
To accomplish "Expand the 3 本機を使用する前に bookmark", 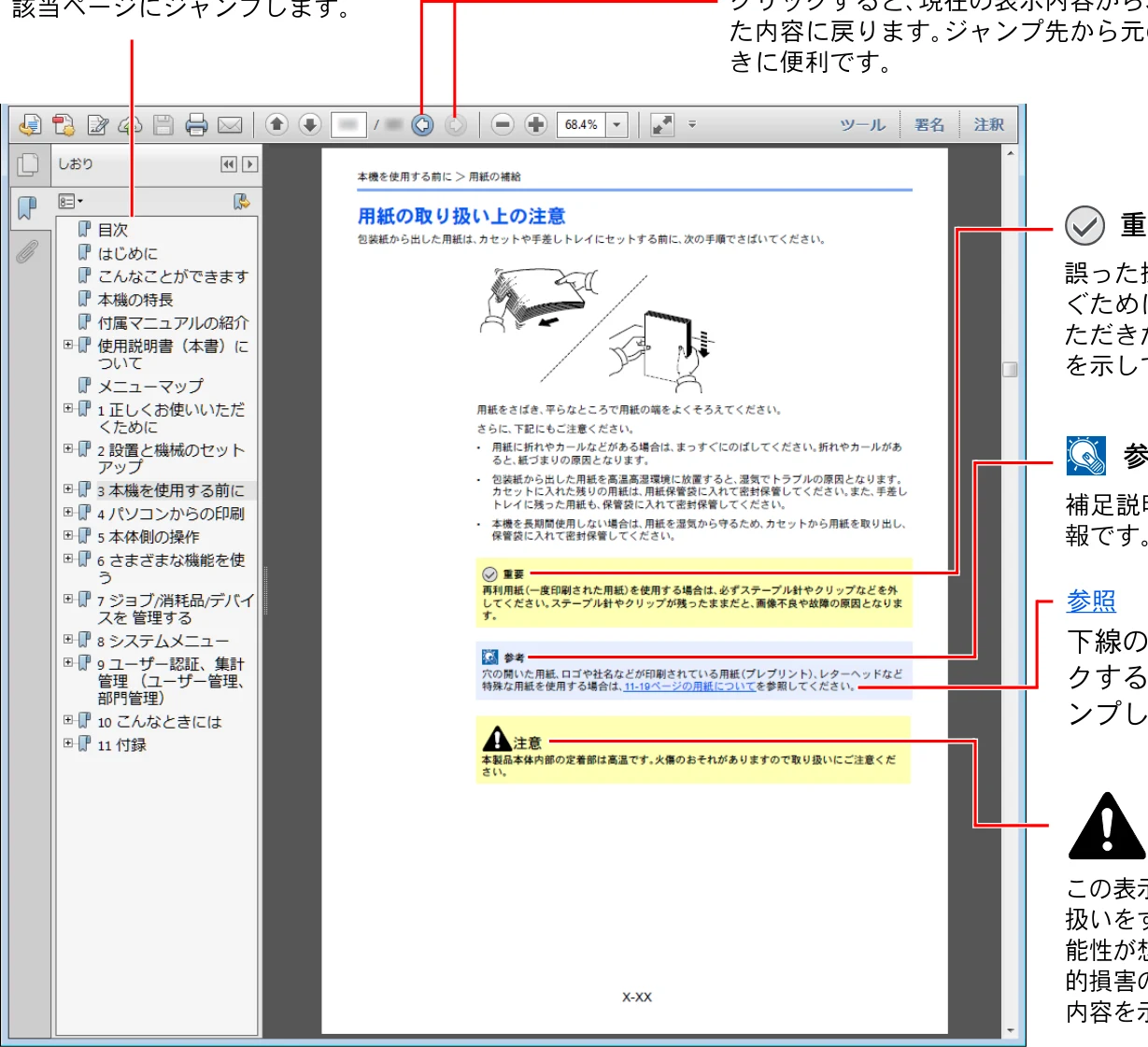I will pyautogui.click(x=68, y=489).
